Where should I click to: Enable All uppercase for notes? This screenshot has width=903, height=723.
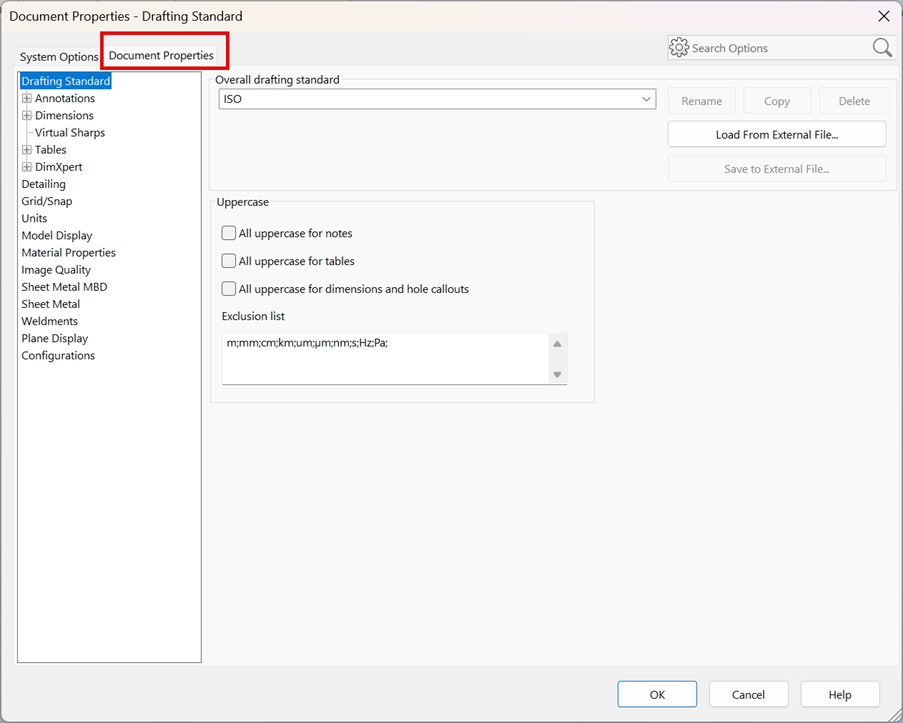point(229,233)
